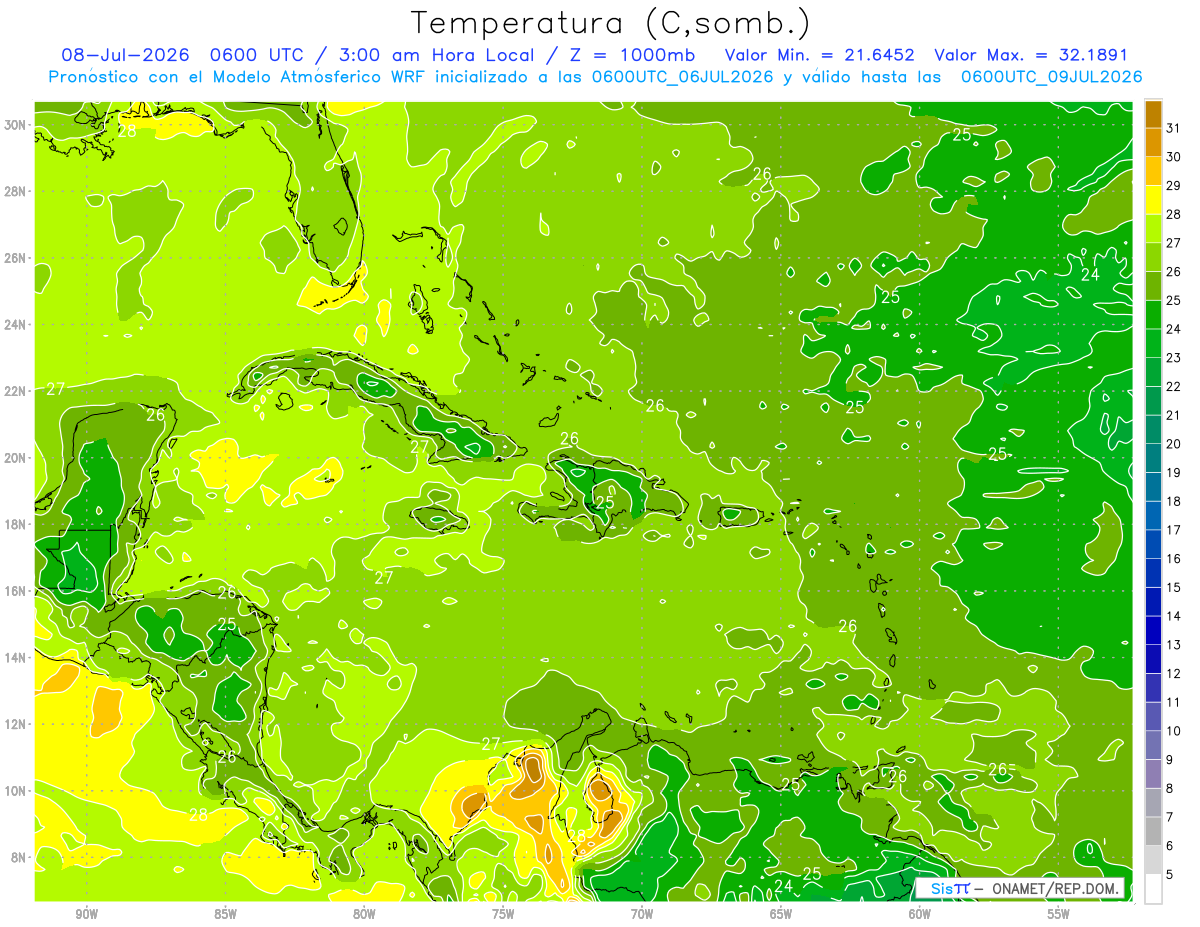Click the 15 value on the color scale
The image size is (1200, 927).
pos(1174,587)
